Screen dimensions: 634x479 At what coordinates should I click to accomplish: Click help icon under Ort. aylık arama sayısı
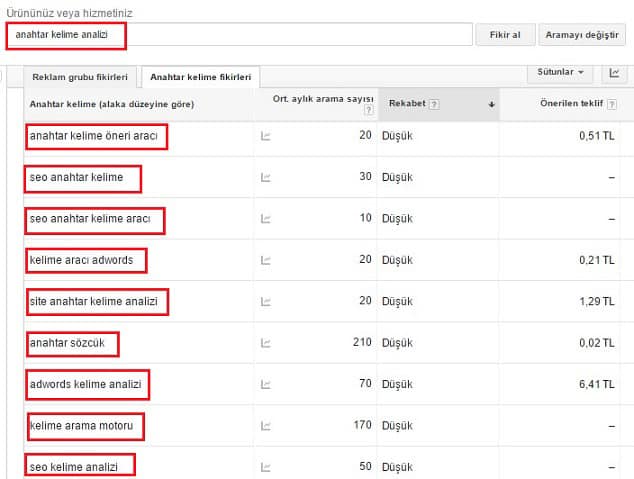[x=368, y=110]
